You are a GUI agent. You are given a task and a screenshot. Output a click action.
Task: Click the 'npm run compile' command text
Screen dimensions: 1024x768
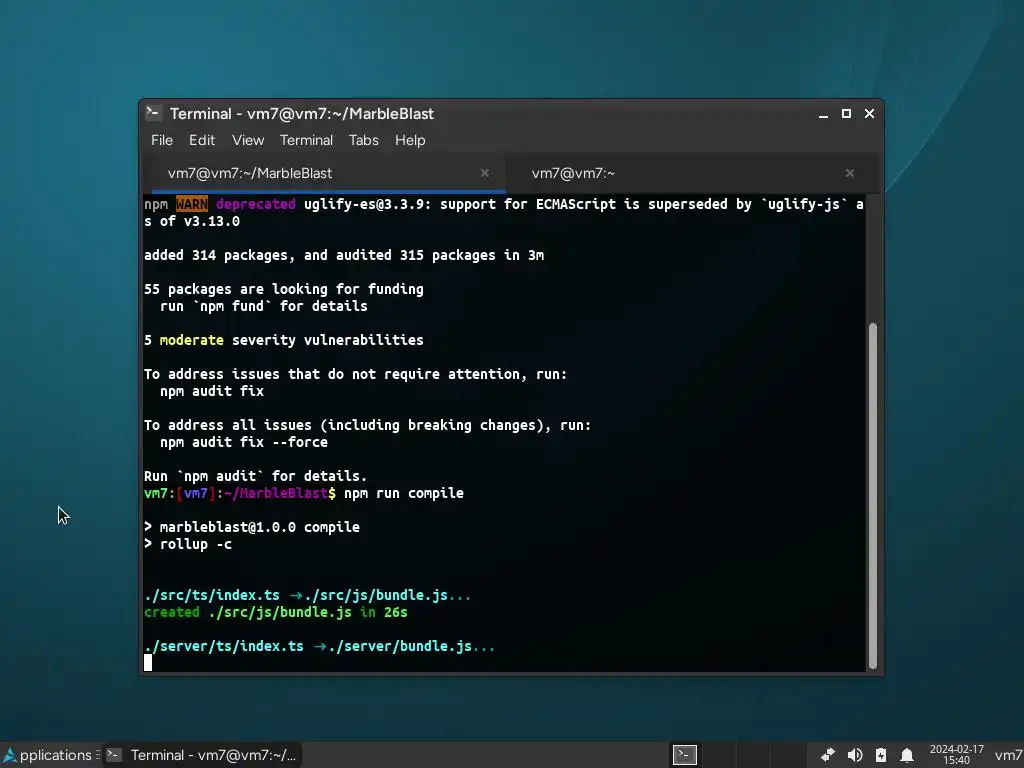[404, 493]
